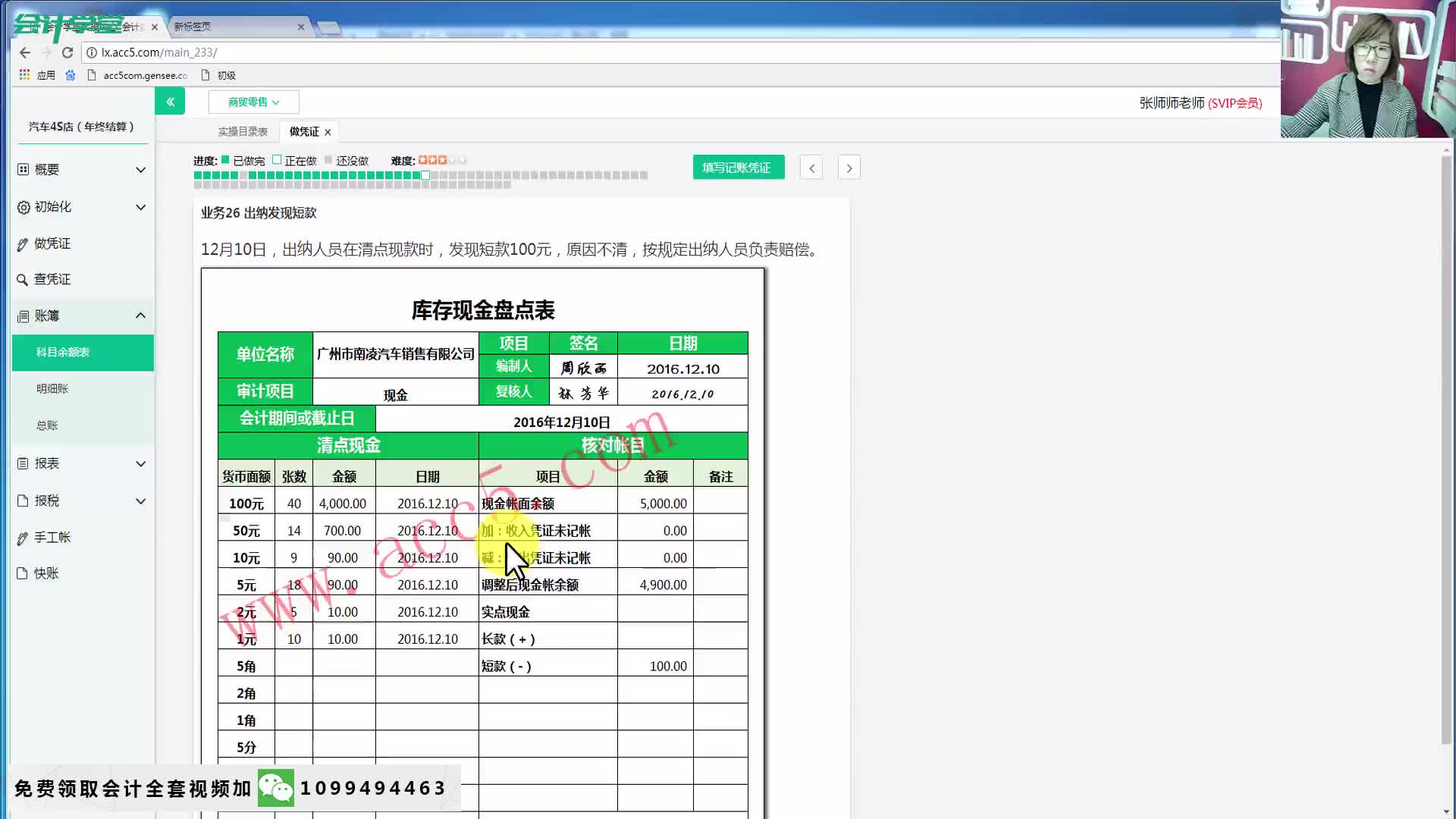
Task: Open 快账 from the left panel
Action: [47, 573]
